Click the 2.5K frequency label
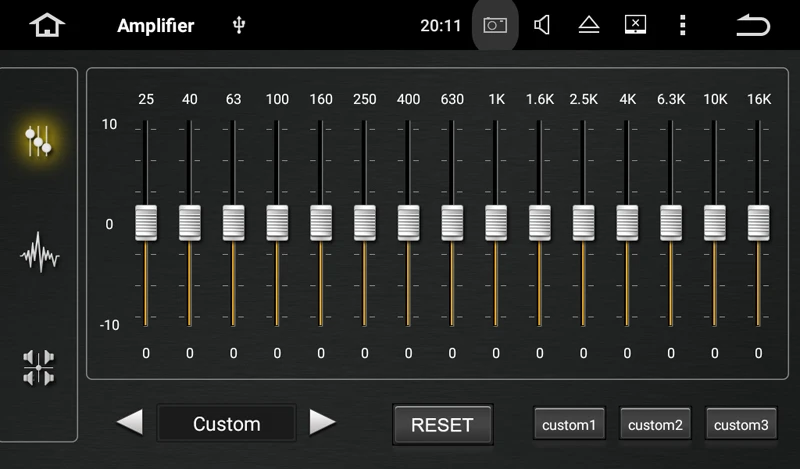800x469 pixels. [x=584, y=99]
